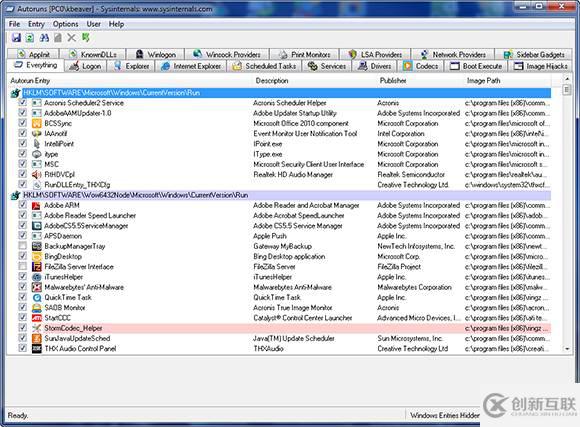Click the RtHDVCpl speaker icon
This screenshot has height=427, width=580.
pos(37,174)
